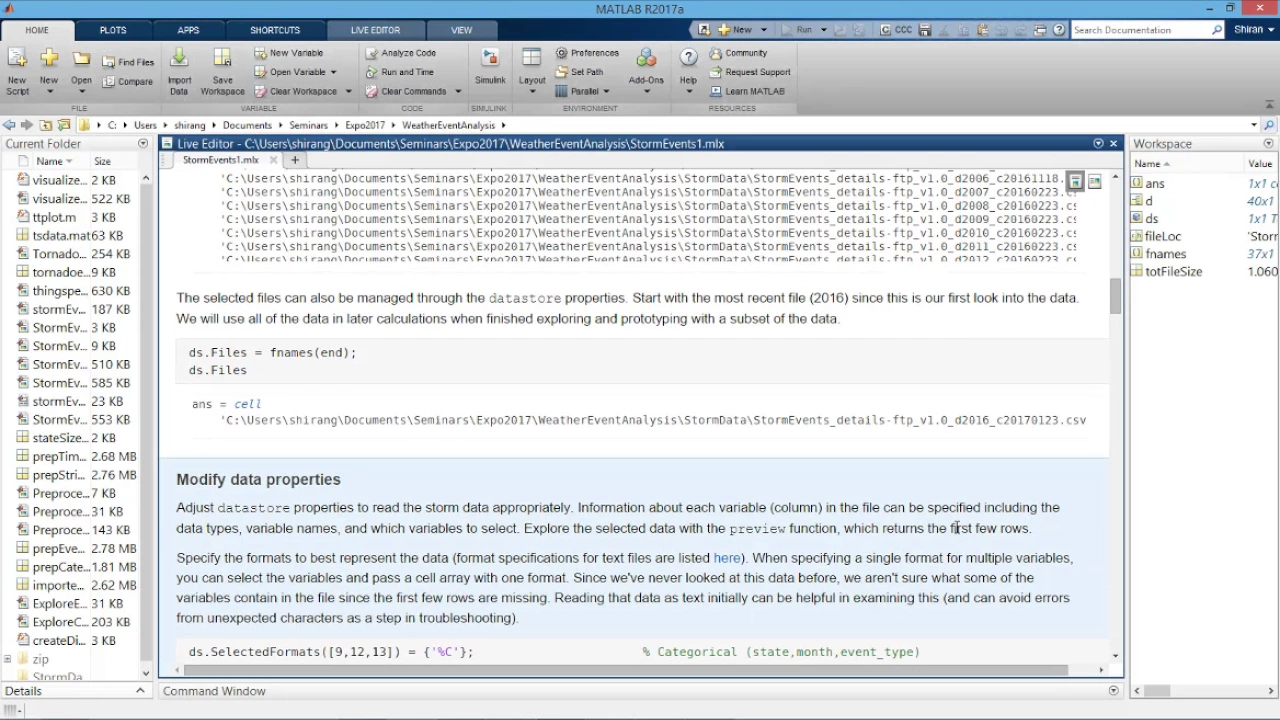Open the Current Folder panel actions menu
1280x720 pixels.
coord(142,144)
